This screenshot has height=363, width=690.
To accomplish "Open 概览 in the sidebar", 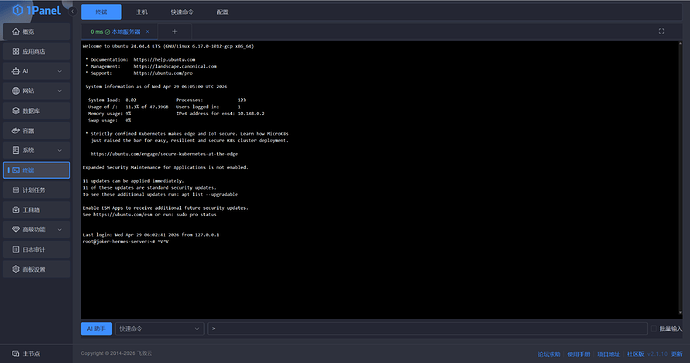I will click(x=37, y=31).
